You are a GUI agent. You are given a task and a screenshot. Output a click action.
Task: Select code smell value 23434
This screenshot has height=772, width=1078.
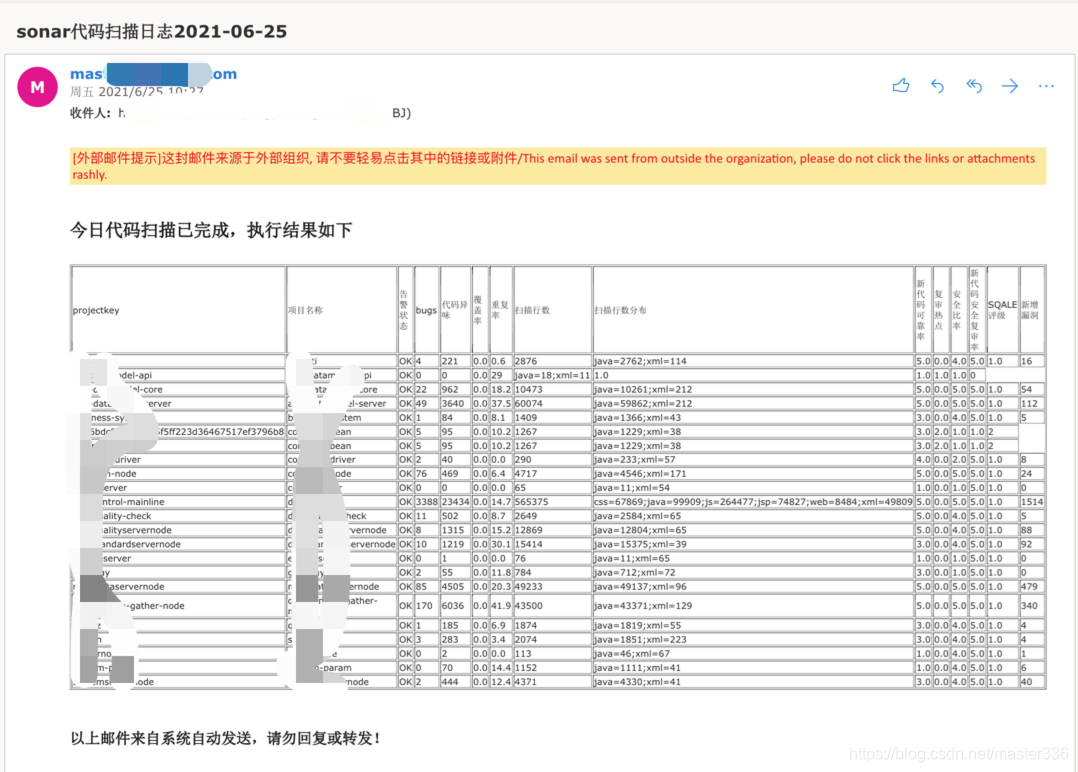click(x=455, y=502)
